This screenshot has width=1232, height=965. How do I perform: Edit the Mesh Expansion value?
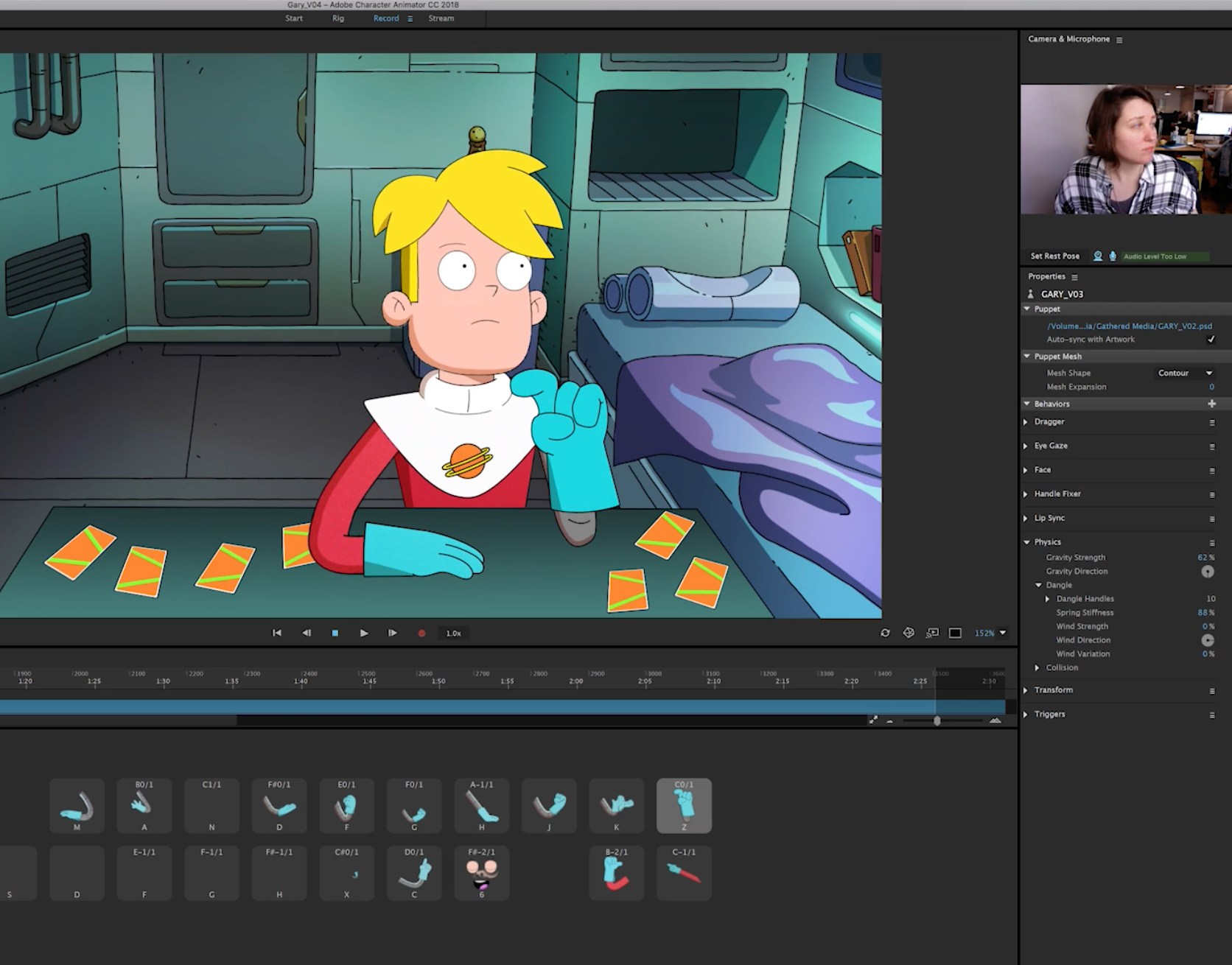1211,387
